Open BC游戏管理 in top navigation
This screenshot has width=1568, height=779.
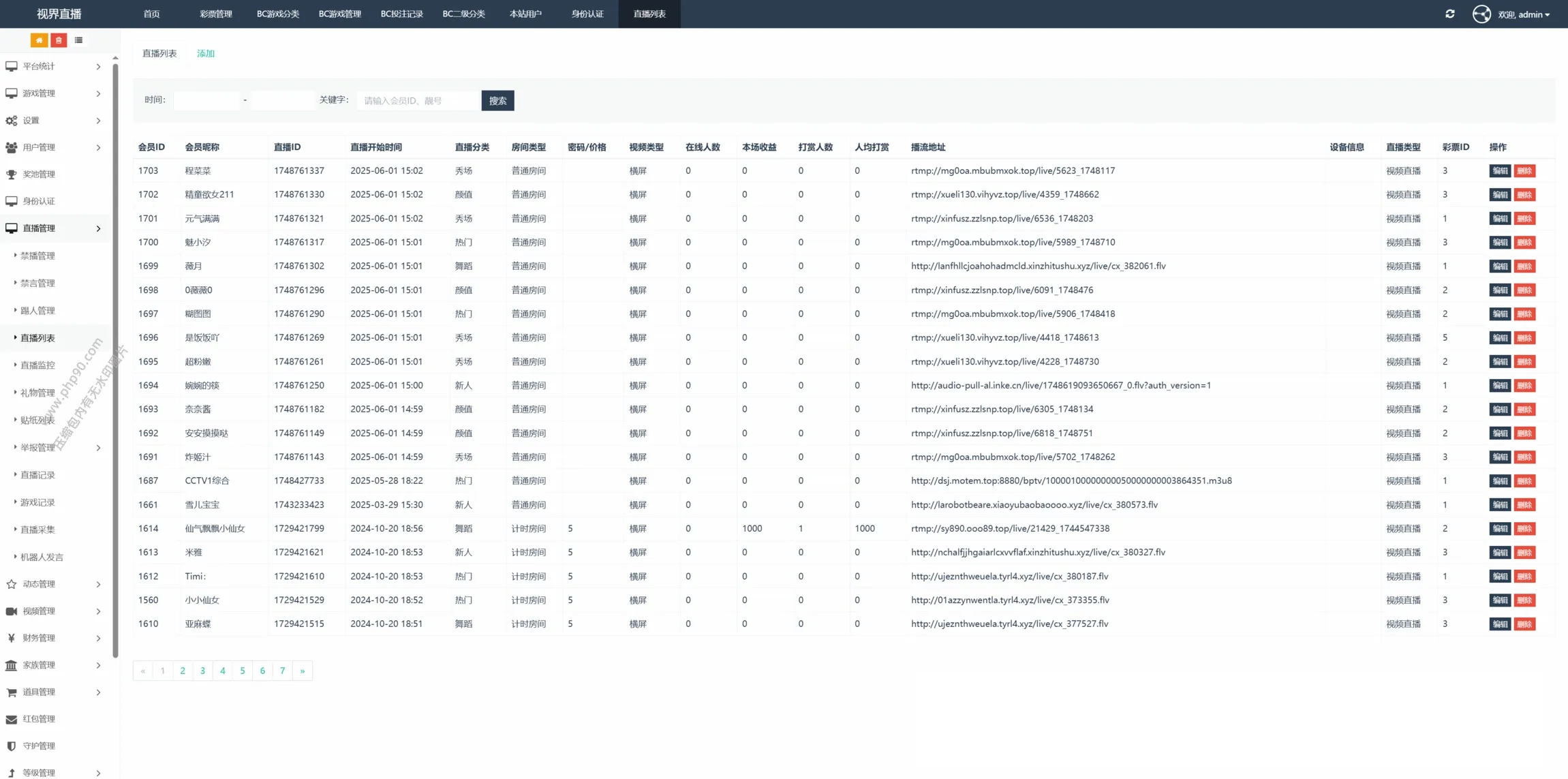[339, 14]
